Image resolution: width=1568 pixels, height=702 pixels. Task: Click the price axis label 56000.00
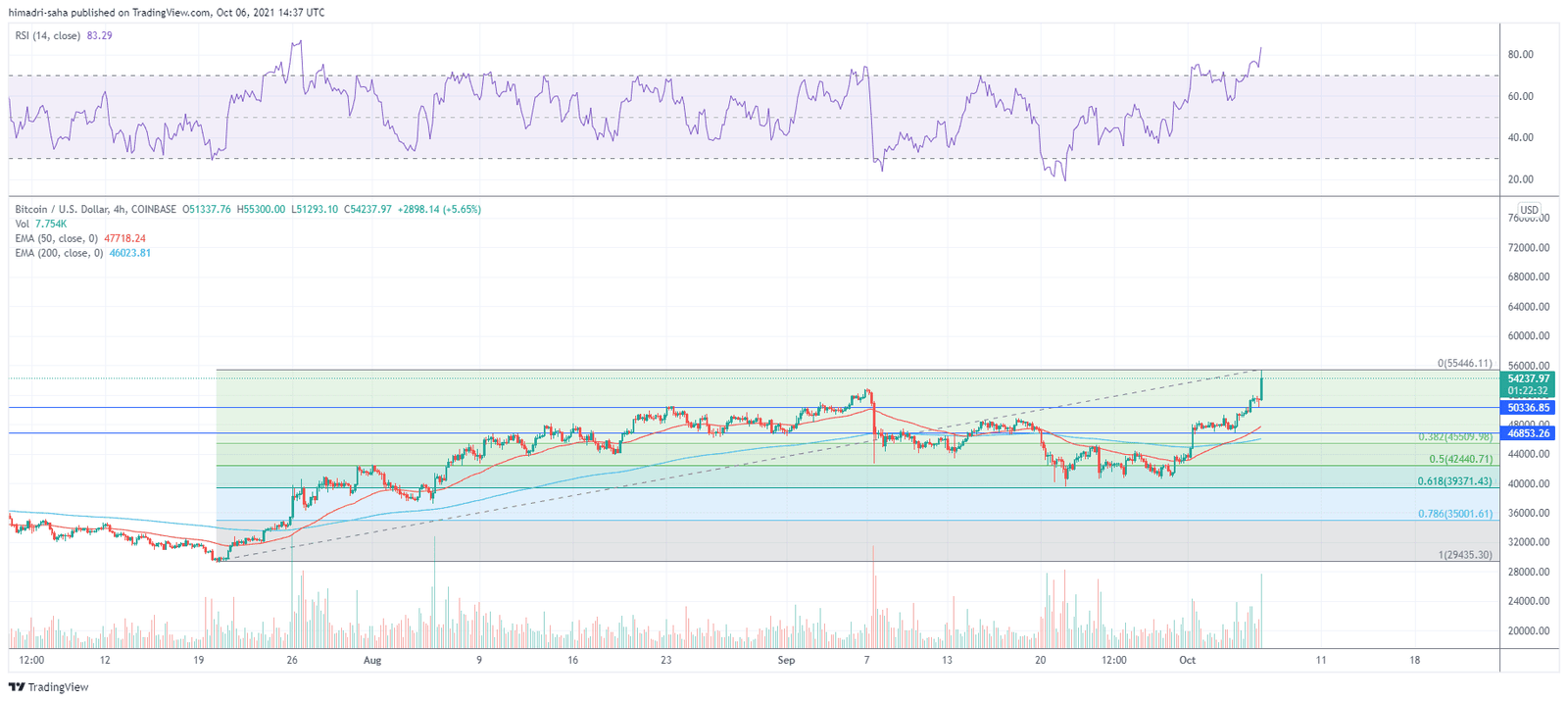[1529, 365]
